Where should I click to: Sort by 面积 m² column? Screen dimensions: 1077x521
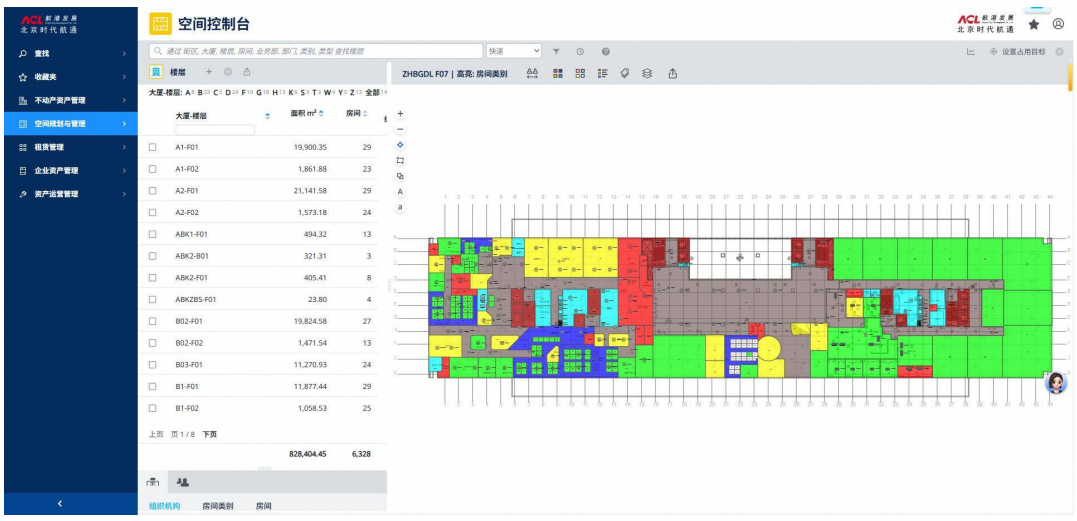(321, 113)
